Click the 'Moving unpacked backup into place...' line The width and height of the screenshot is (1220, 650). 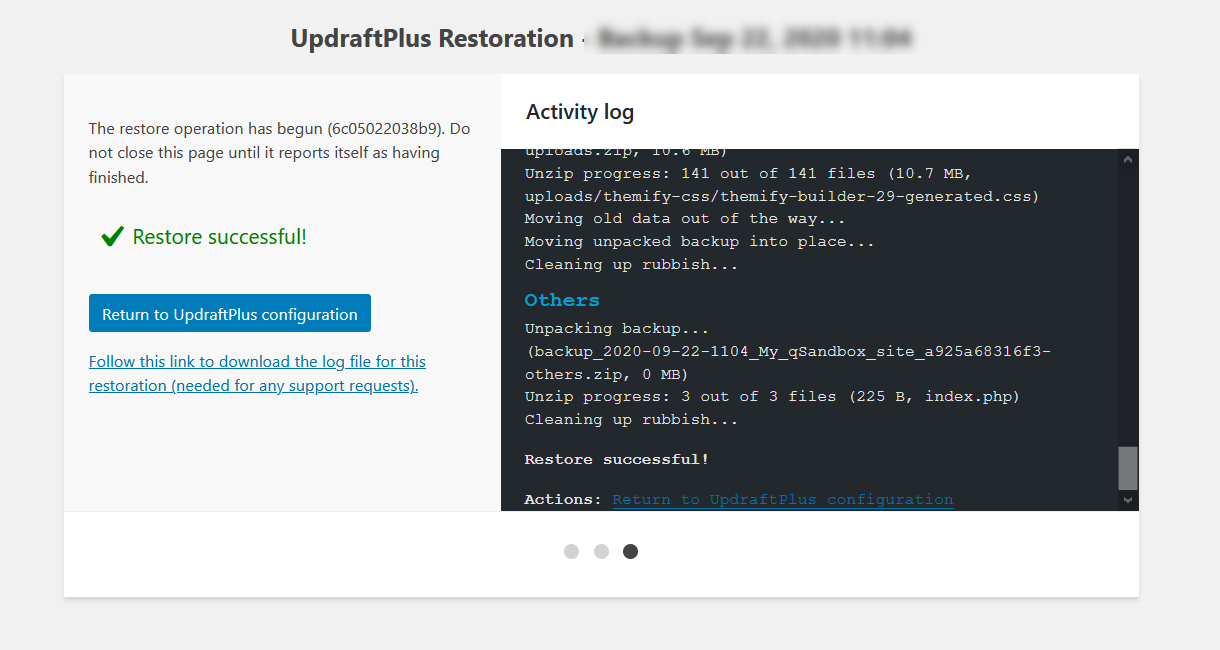point(700,241)
